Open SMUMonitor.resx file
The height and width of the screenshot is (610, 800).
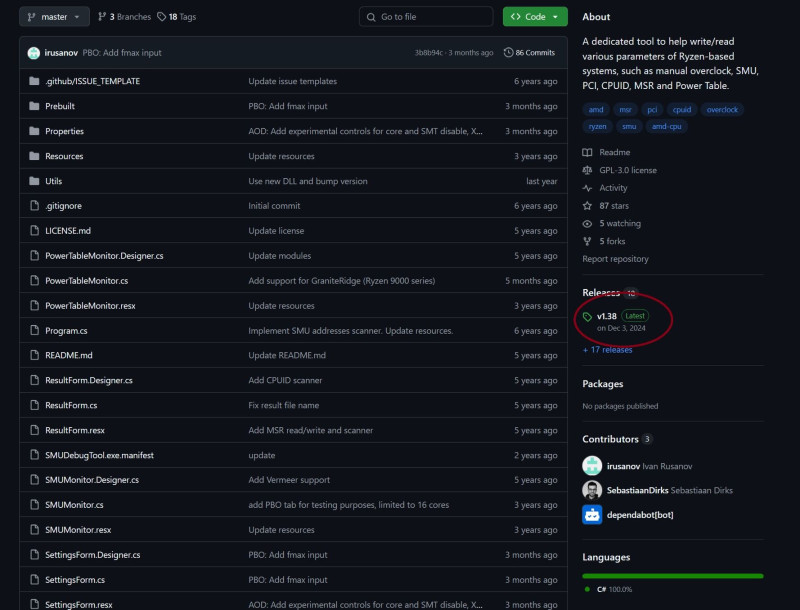point(78,529)
